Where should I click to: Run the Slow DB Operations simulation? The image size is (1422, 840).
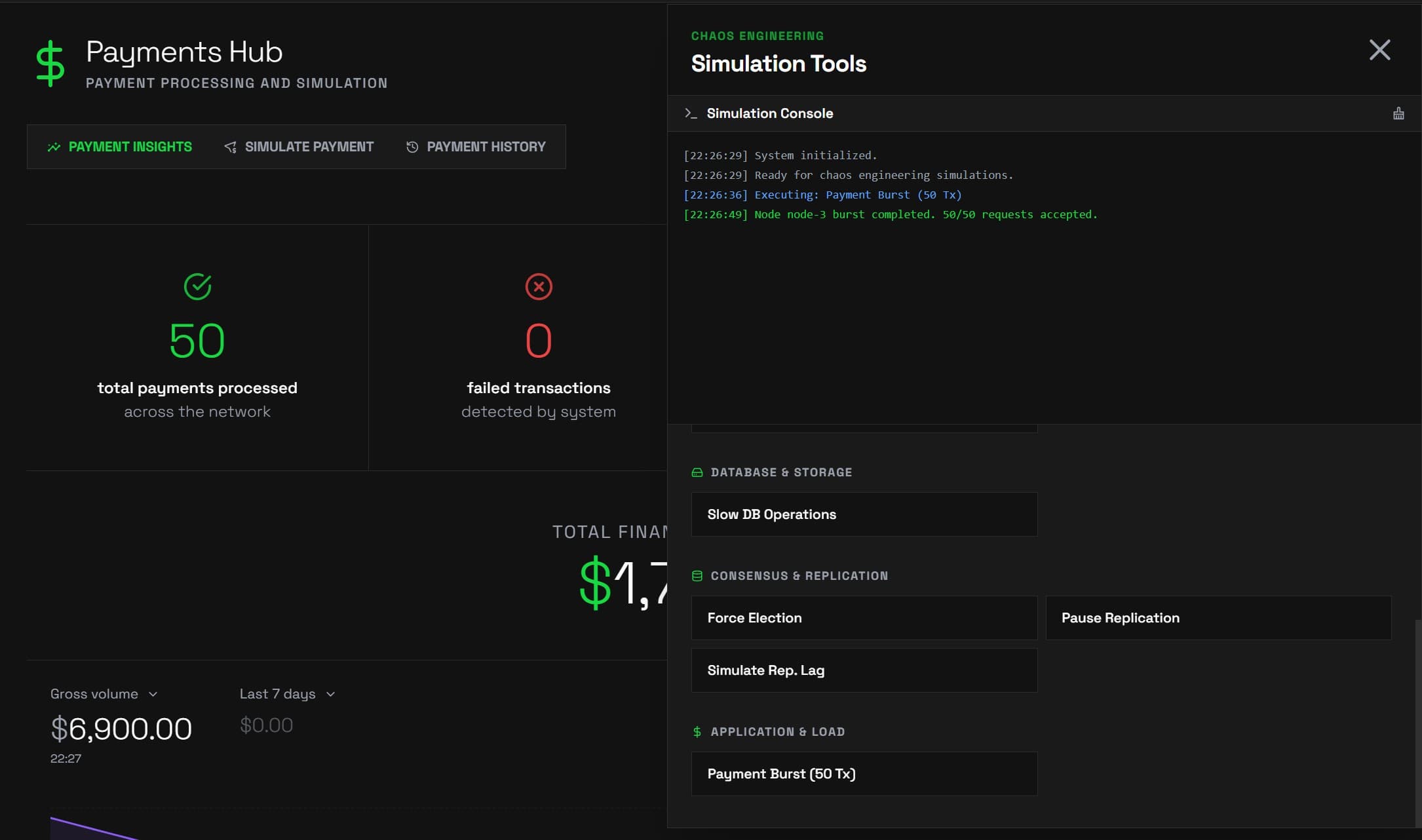[x=864, y=514]
